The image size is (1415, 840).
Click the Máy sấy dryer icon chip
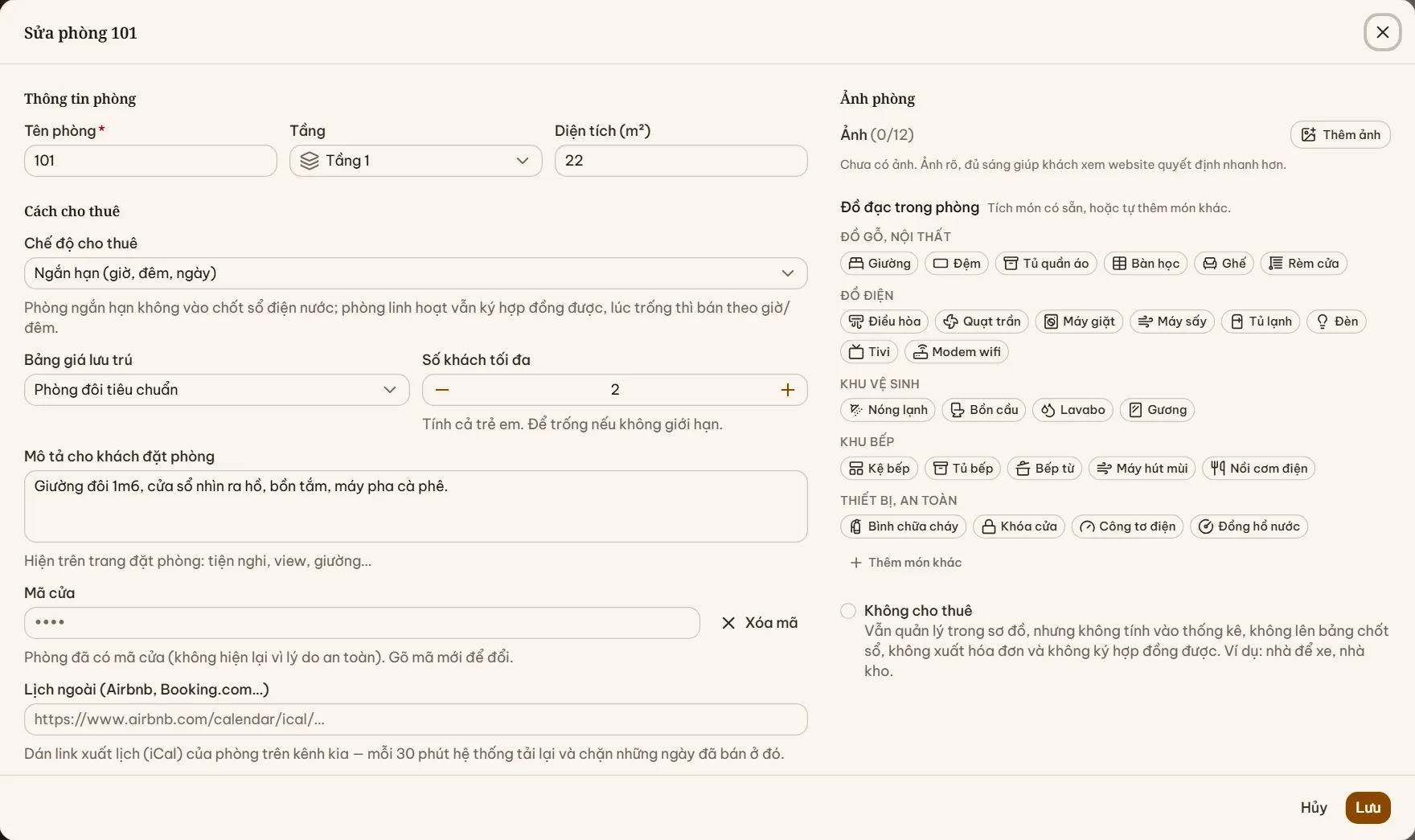pyautogui.click(x=1172, y=322)
